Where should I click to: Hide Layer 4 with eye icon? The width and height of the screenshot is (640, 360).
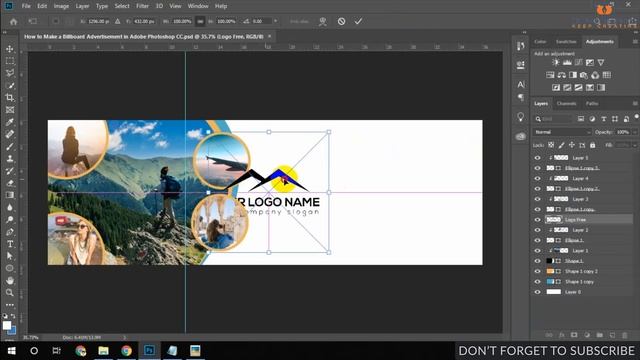pyautogui.click(x=538, y=178)
